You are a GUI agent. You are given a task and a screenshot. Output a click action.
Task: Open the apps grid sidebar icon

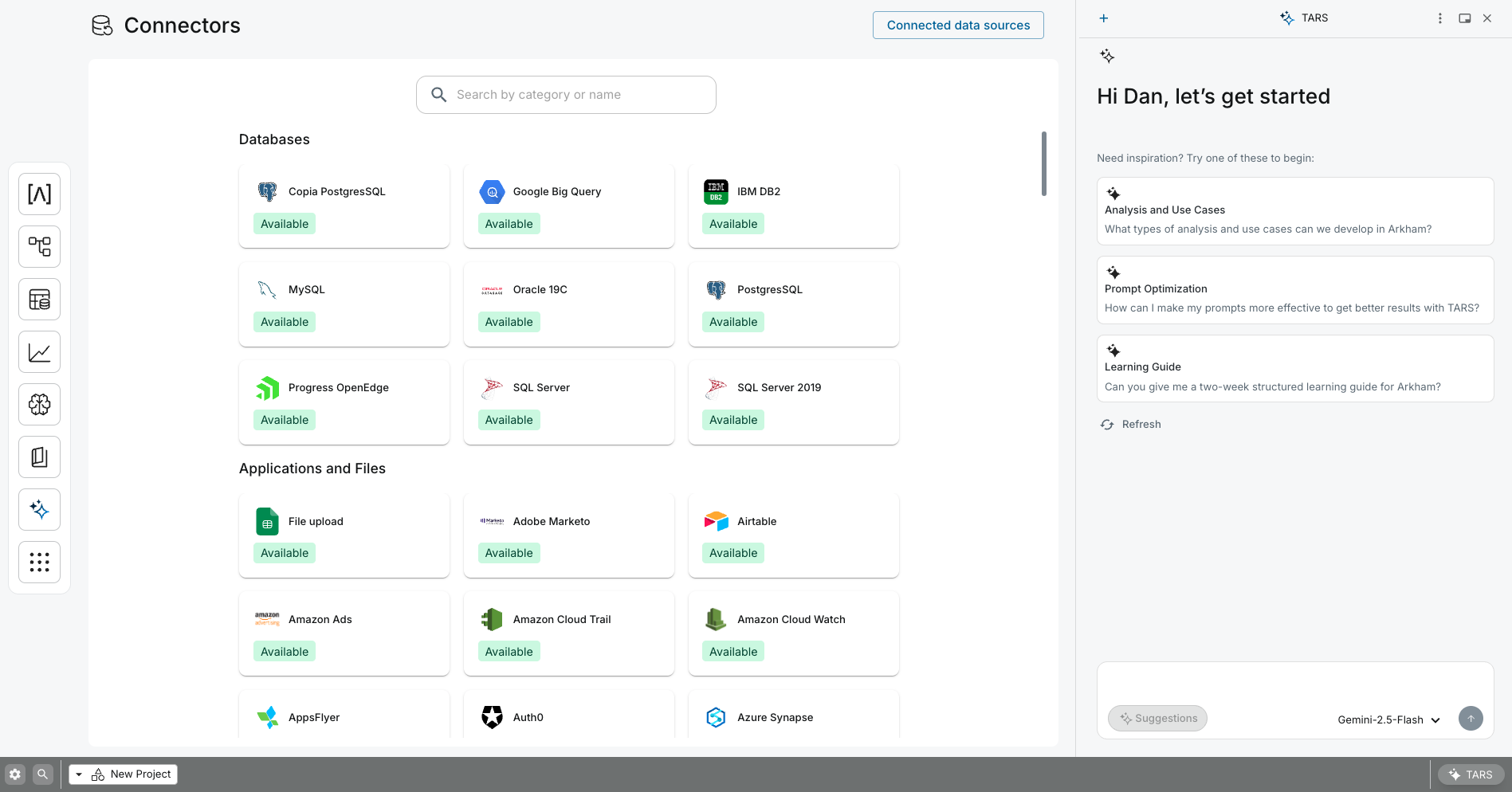point(39,563)
